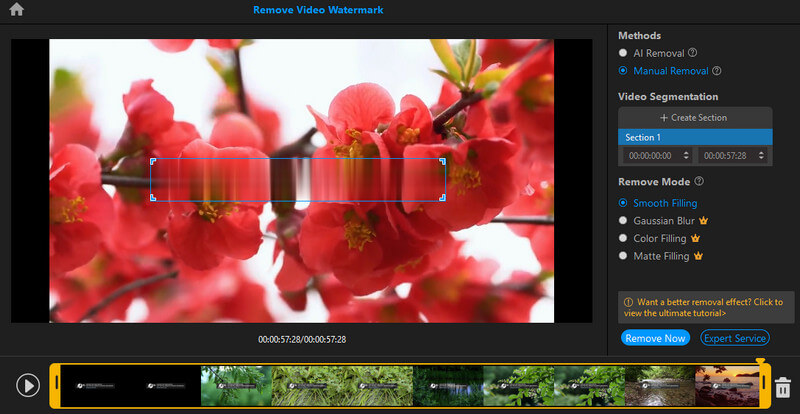This screenshot has height=414, width=800.
Task: Click the yellow timeline playhead marker
Action: pyautogui.click(x=760, y=364)
